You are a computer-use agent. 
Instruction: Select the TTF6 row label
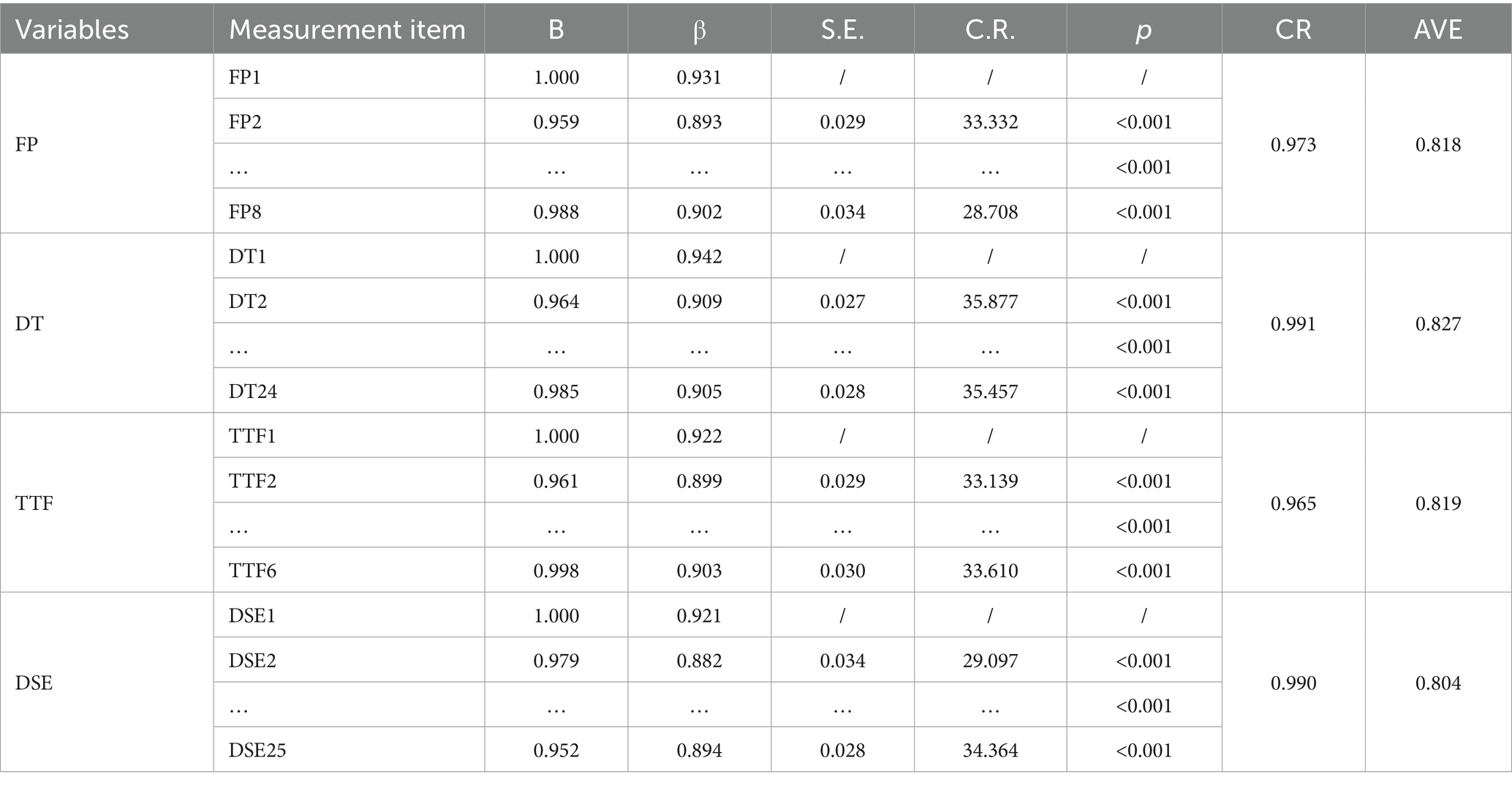(253, 571)
